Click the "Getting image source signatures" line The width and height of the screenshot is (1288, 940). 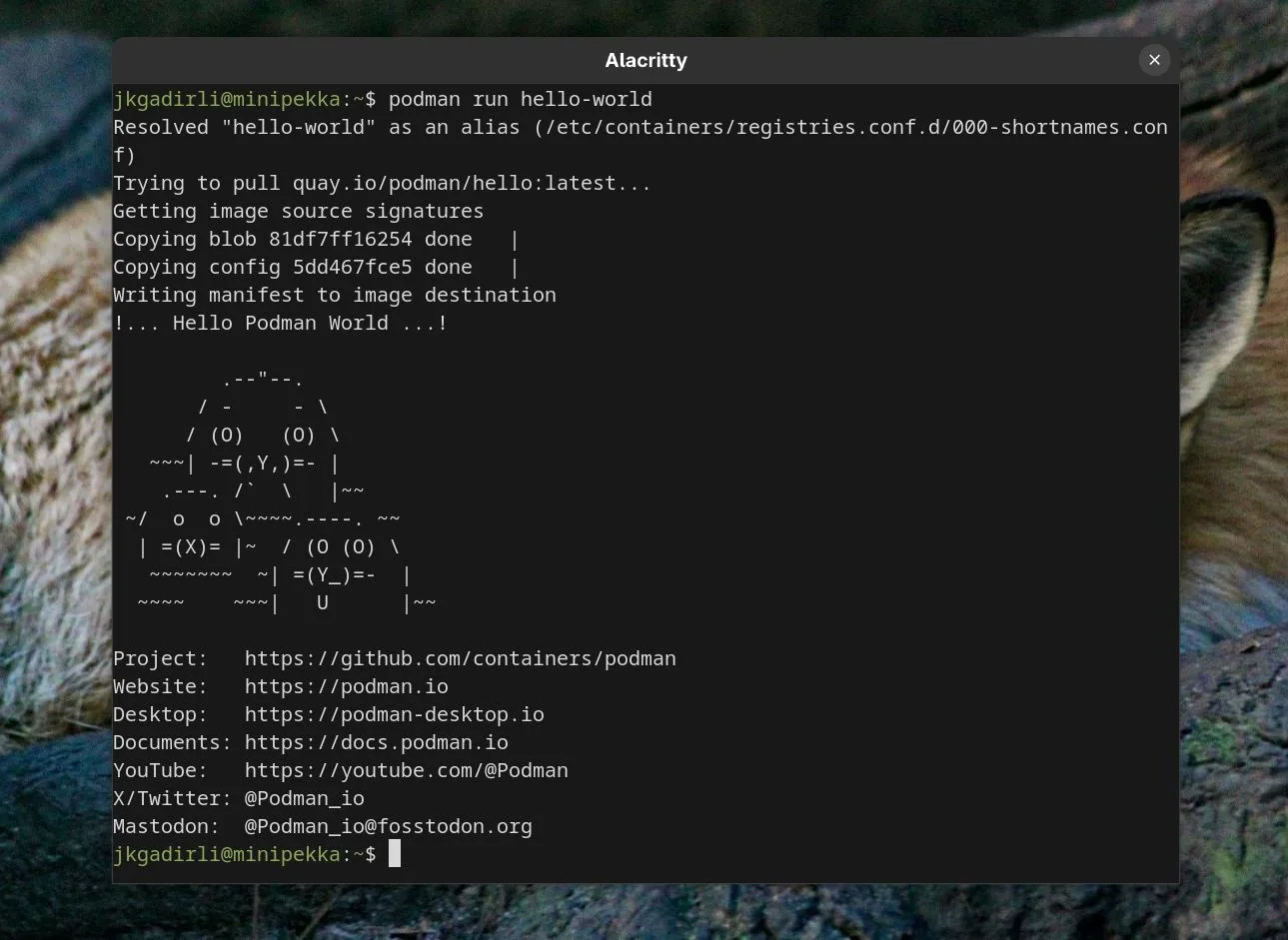pyautogui.click(x=298, y=211)
